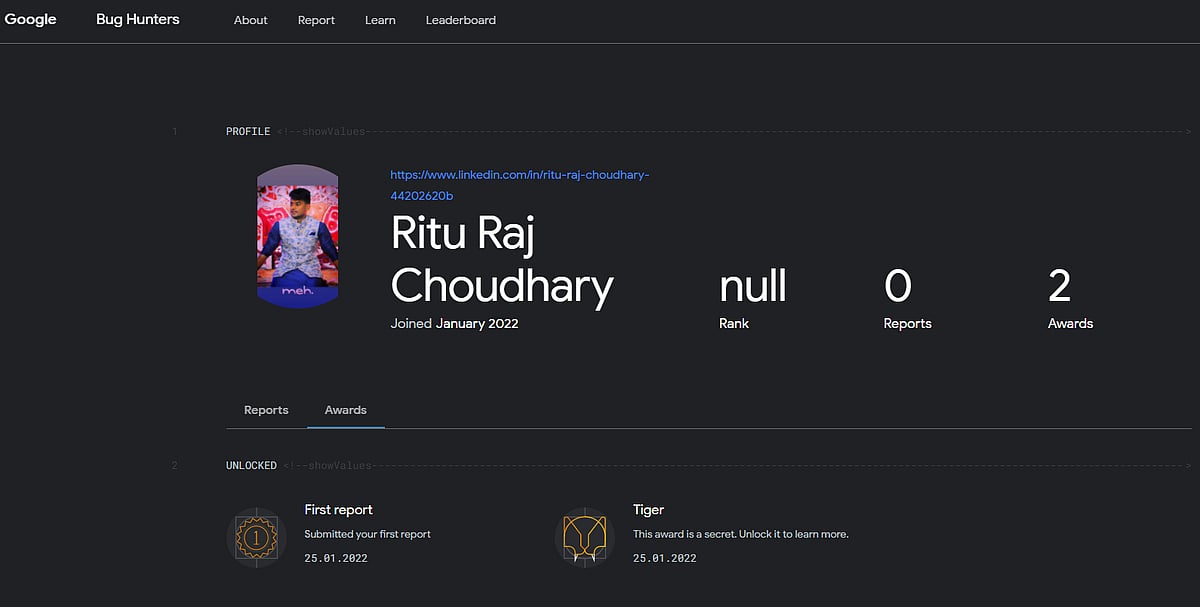1200x607 pixels.
Task: Click the Ritu Raj Choudhary name heading
Action: 501,259
